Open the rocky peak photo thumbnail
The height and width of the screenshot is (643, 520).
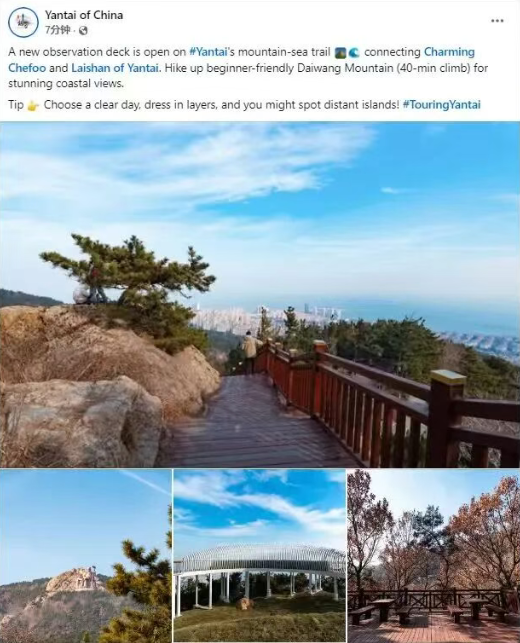click(86, 556)
